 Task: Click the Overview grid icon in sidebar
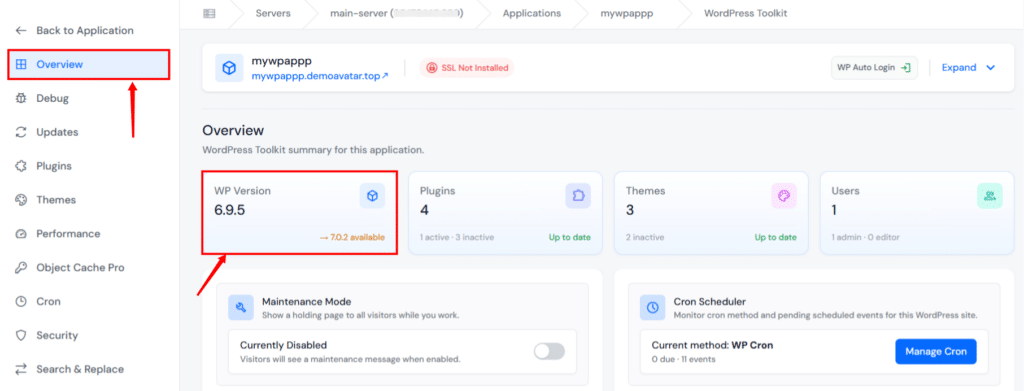tap(22, 65)
